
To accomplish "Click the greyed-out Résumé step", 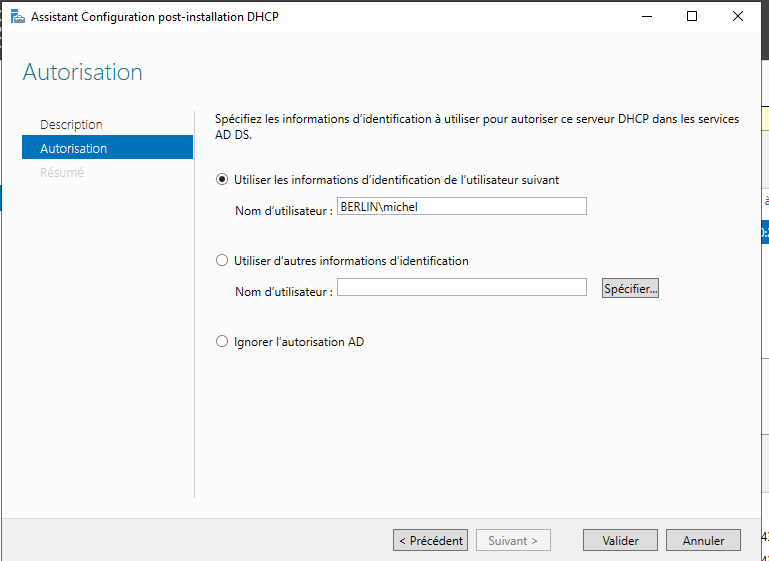I will pyautogui.click(x=62, y=172).
